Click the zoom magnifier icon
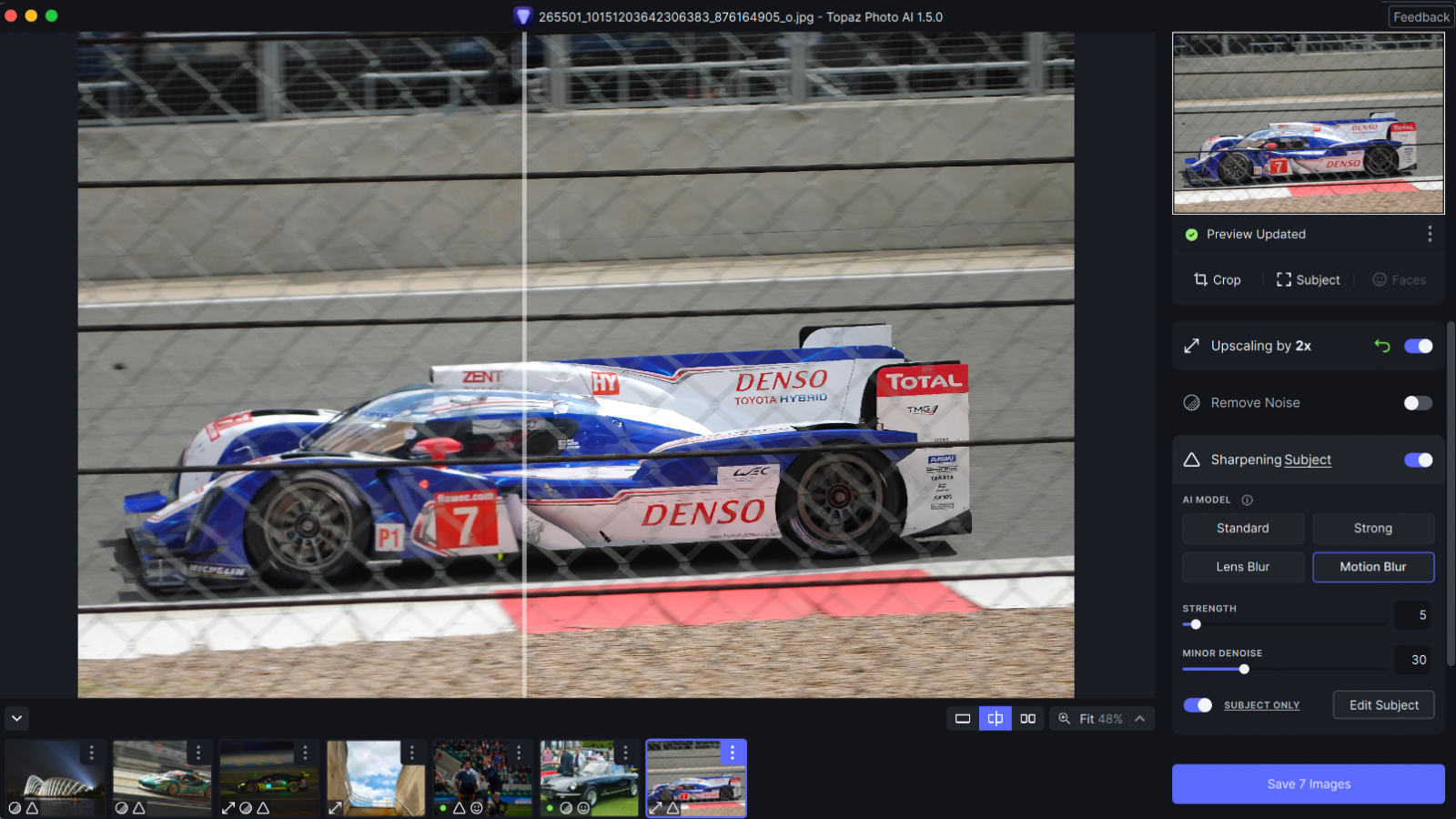The height and width of the screenshot is (819, 1456). 1064,719
